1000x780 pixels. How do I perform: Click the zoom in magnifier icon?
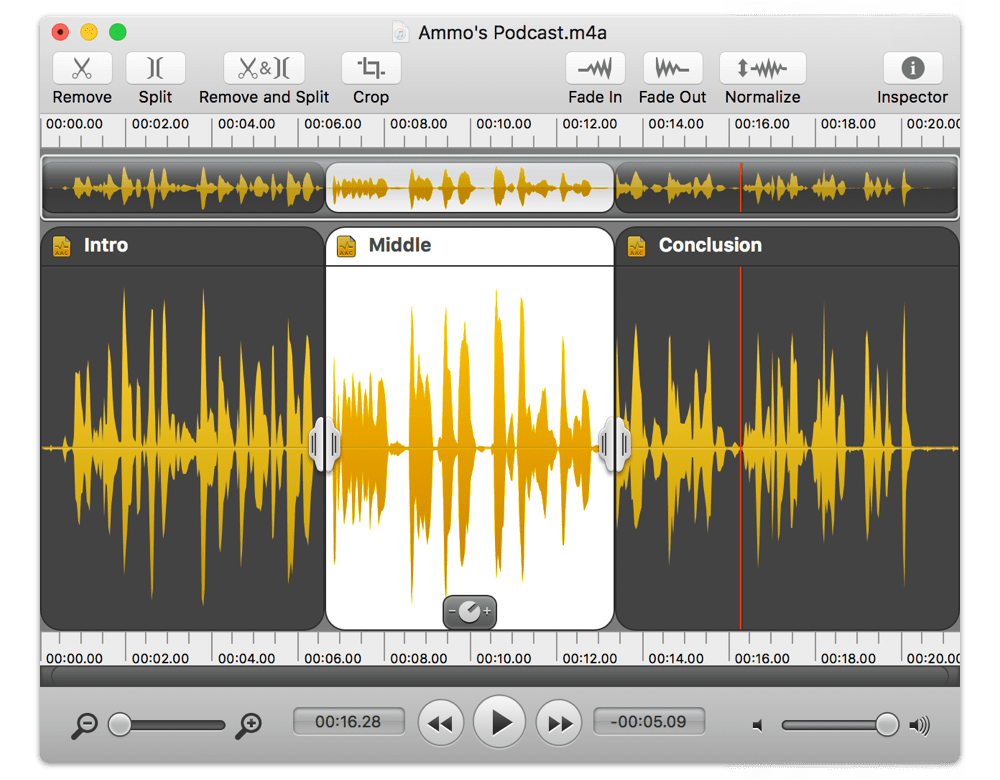point(249,725)
